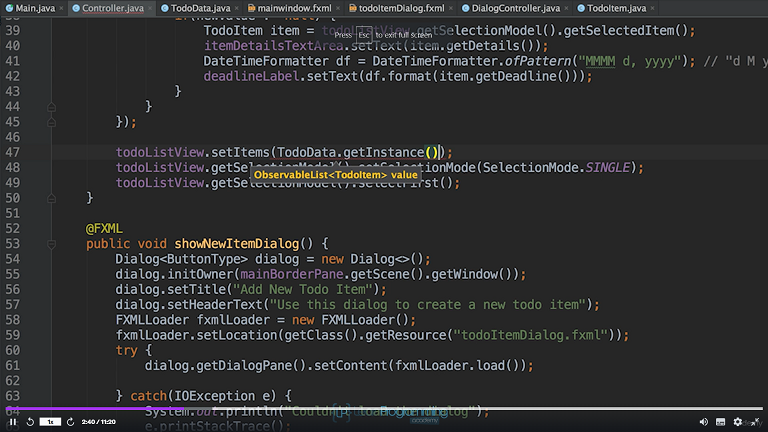The height and width of the screenshot is (432, 768).
Task: Click itemDetailsTextArea on line 40
Action: pyautogui.click(x=274, y=46)
